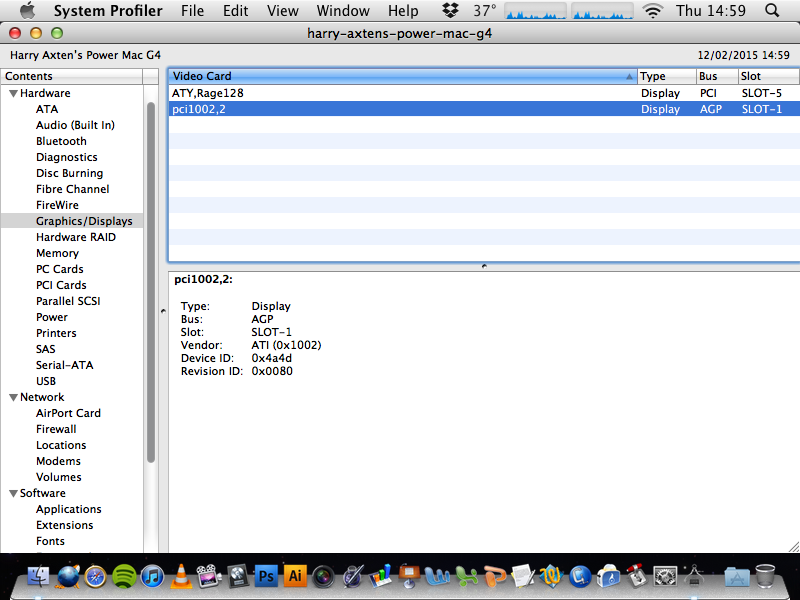Open the Help menu
This screenshot has height=600, width=800.
tap(403, 10)
